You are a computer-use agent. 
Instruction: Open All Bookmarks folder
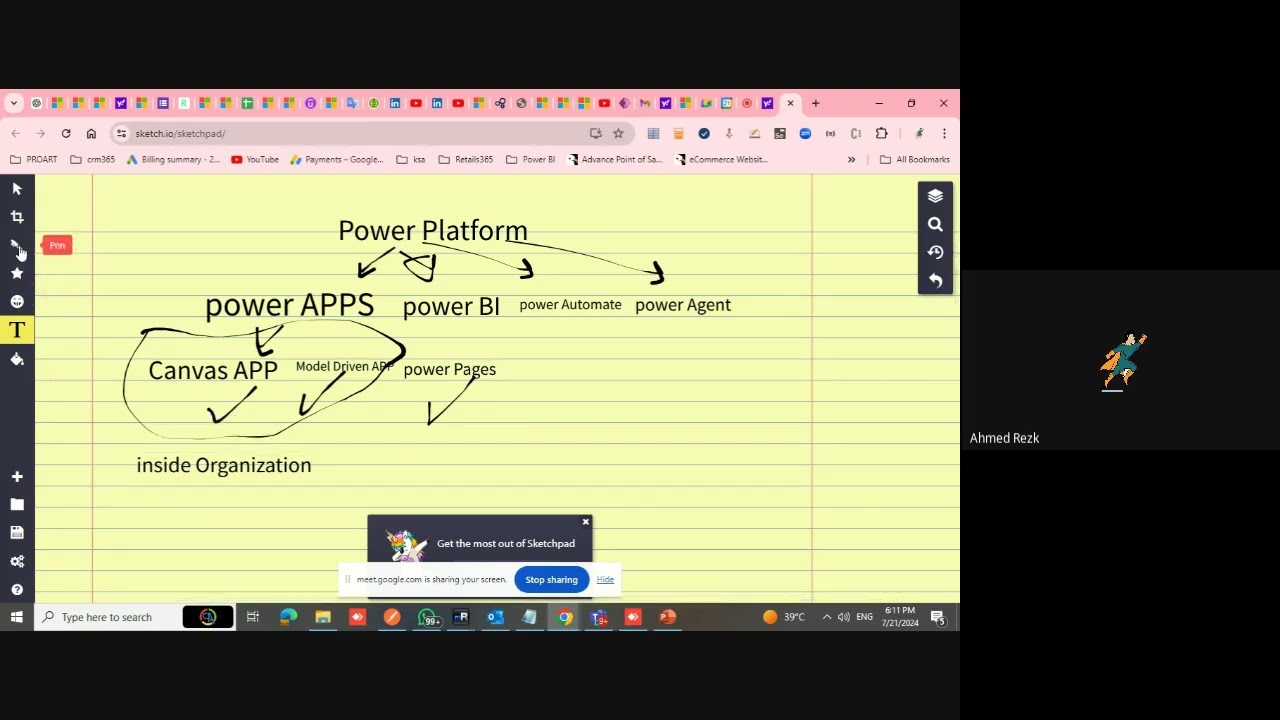tap(914, 159)
